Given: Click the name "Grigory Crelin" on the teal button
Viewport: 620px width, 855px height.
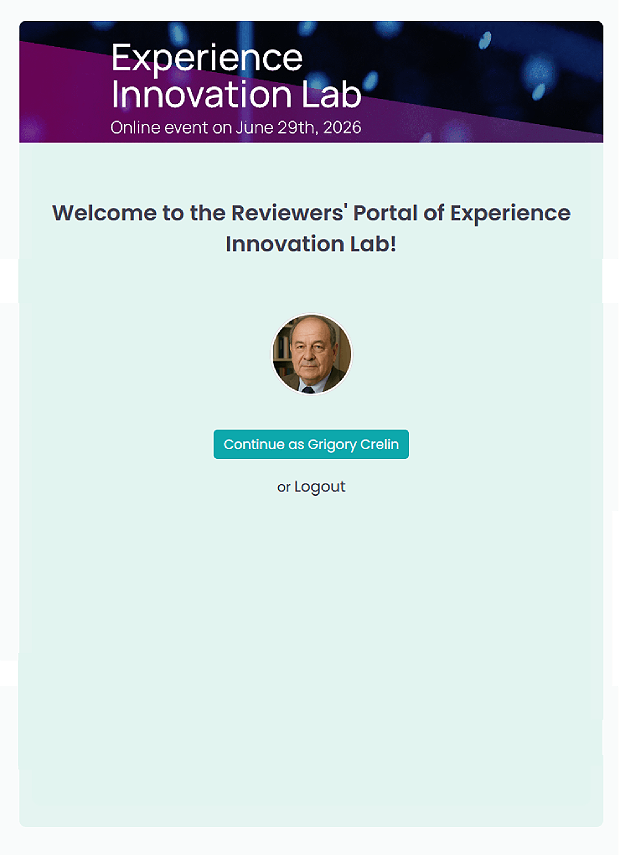Looking at the screenshot, I should (353, 445).
